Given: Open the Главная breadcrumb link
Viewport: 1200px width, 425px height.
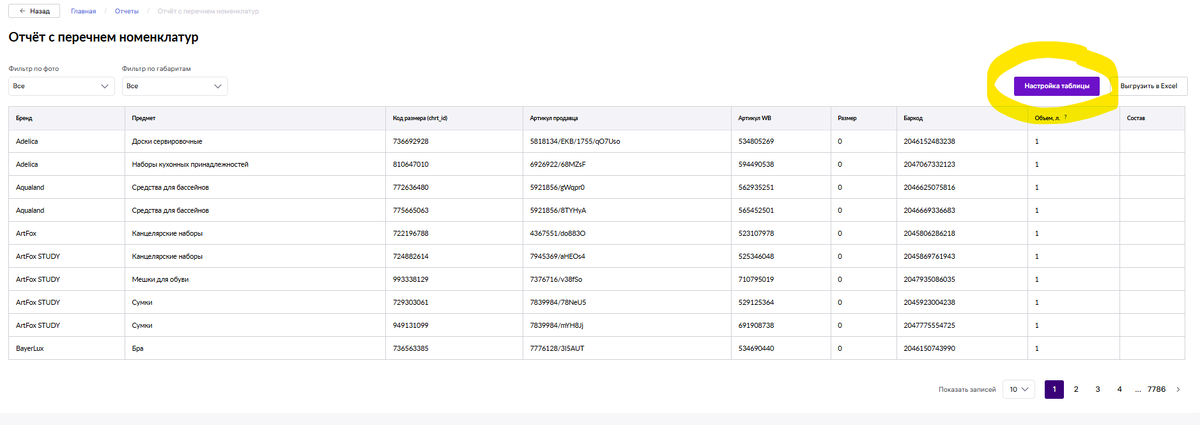Looking at the screenshot, I should pos(82,10).
